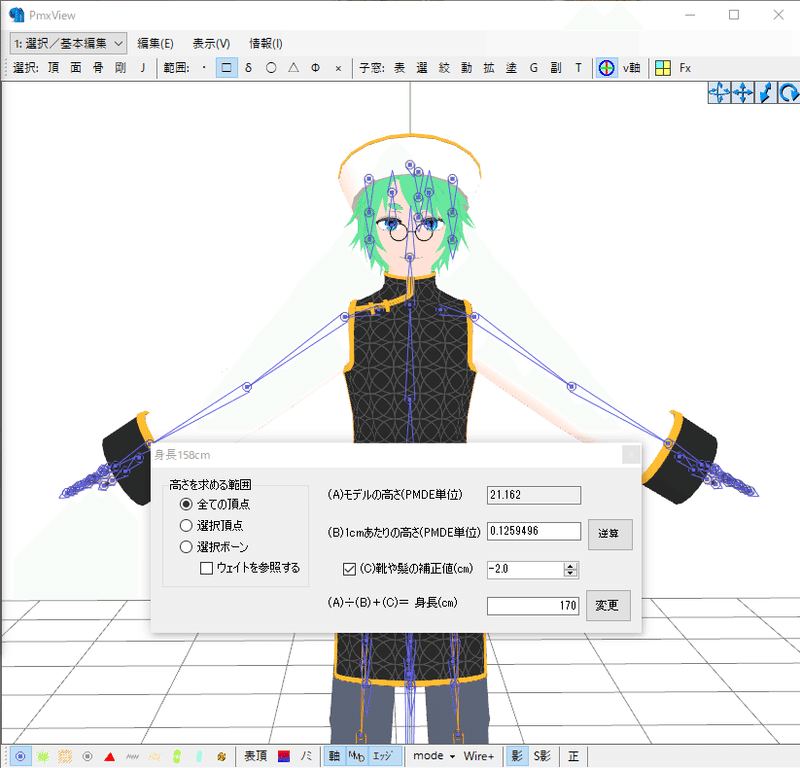This screenshot has height=768, width=800.
Task: Click the red-blue gradient swatch icon
Action: 284,756
